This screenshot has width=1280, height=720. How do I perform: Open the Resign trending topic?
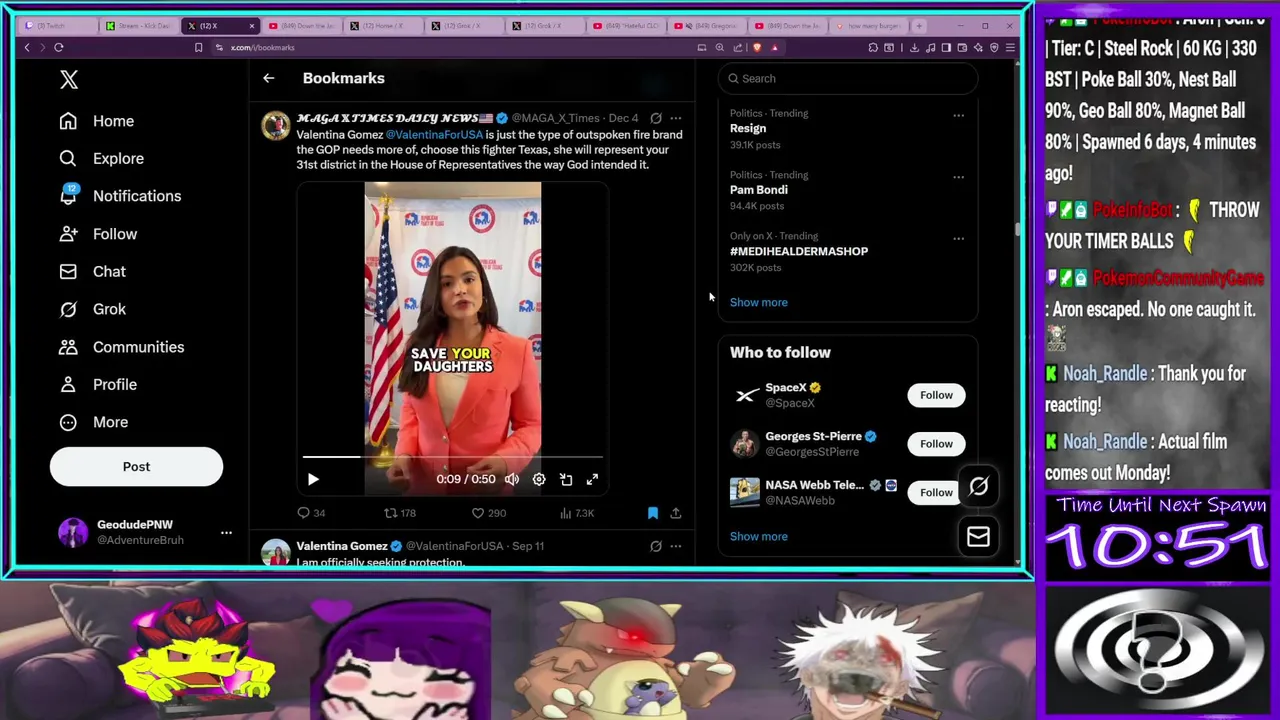(748, 128)
